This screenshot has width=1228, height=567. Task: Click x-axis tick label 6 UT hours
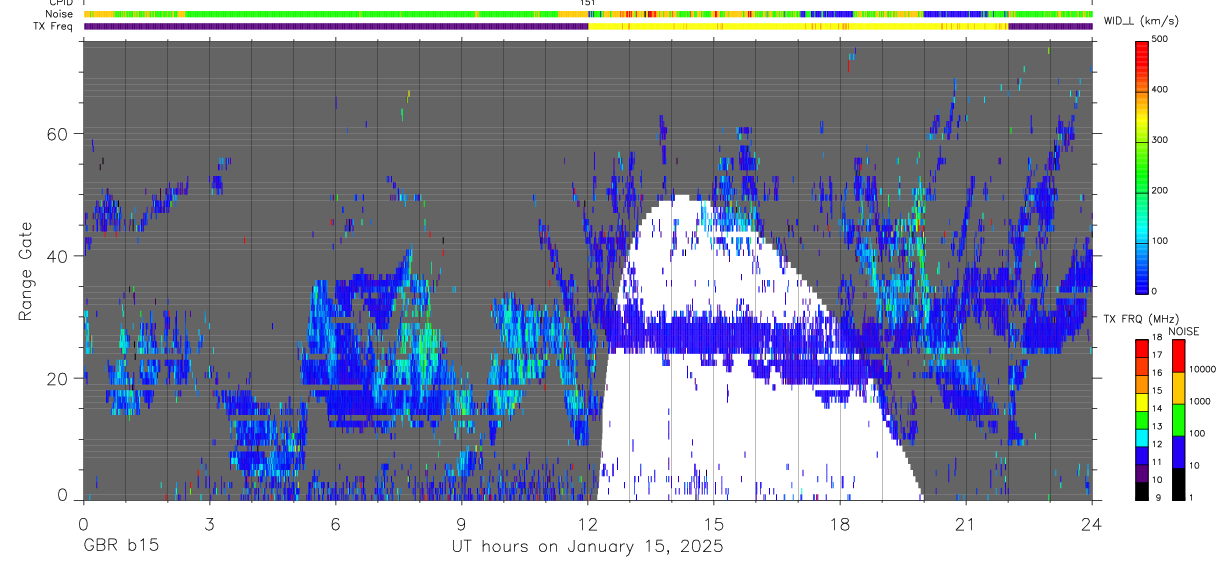click(x=335, y=524)
